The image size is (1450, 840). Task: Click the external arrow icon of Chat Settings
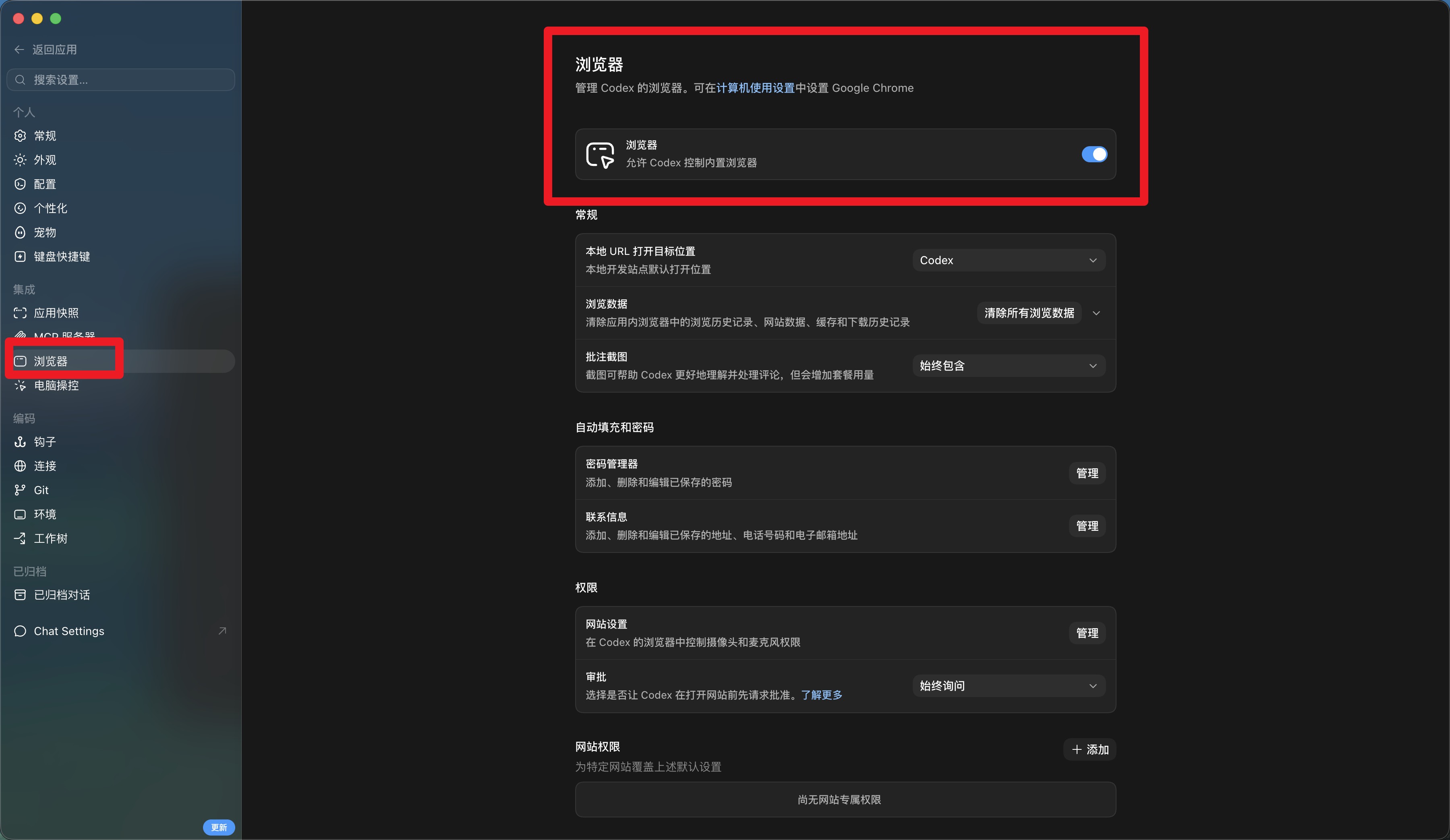222,631
